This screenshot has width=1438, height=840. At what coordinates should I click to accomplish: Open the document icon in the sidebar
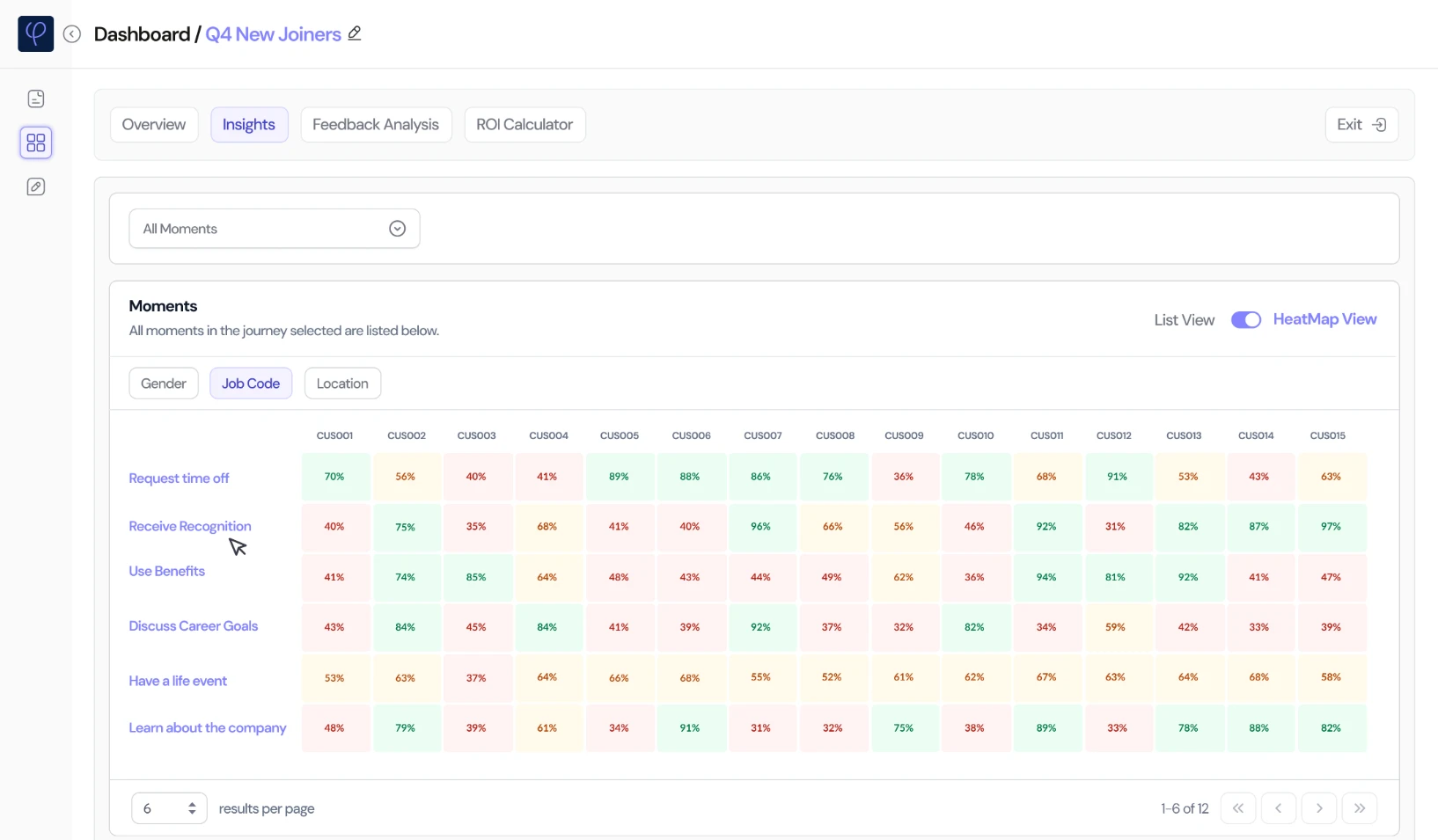pos(36,99)
